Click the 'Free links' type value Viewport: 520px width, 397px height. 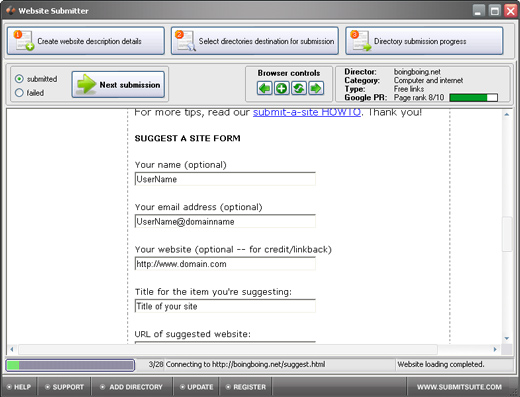[409, 89]
